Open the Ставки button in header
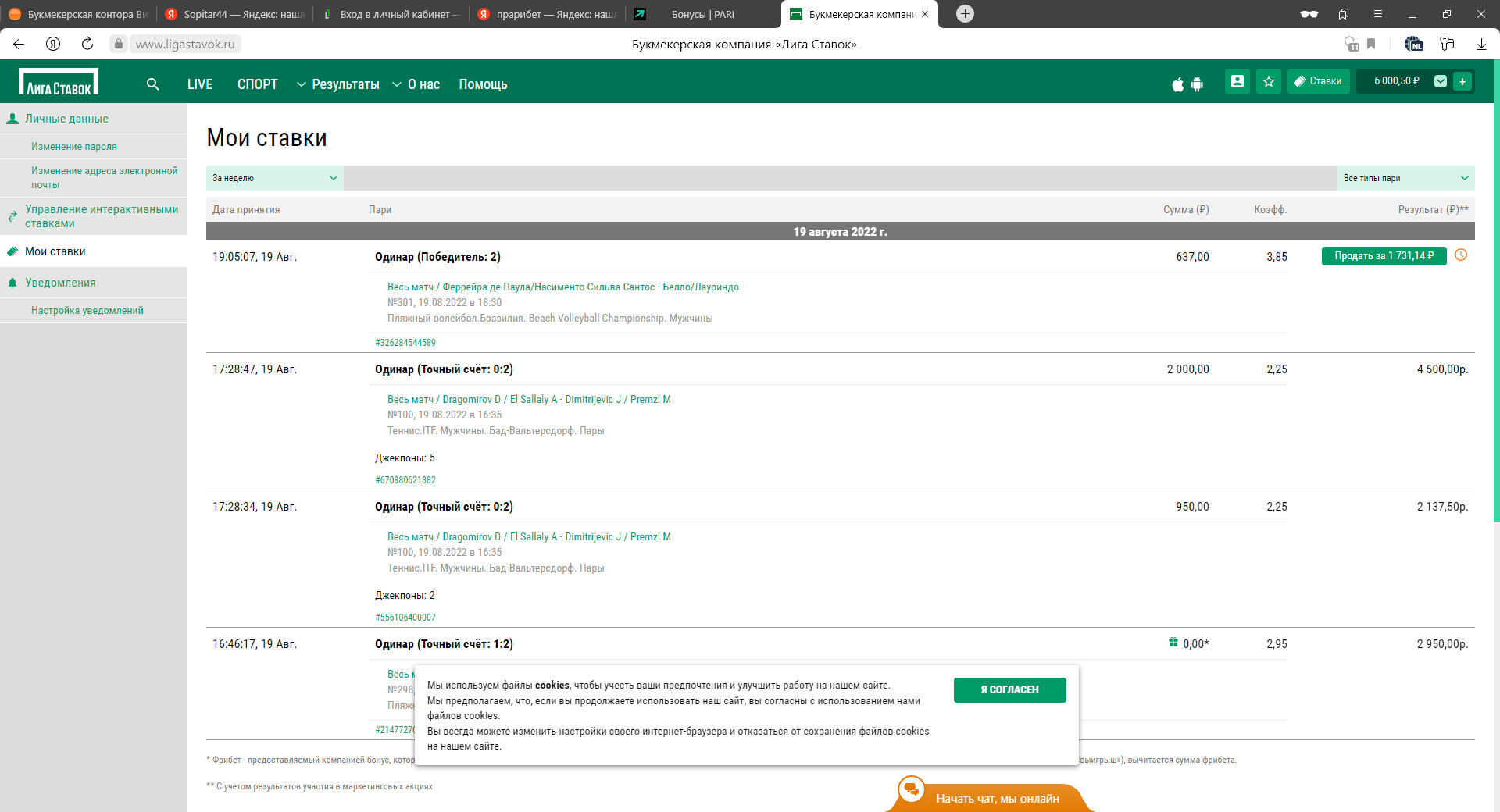Image resolution: width=1500 pixels, height=812 pixels. point(1319,81)
